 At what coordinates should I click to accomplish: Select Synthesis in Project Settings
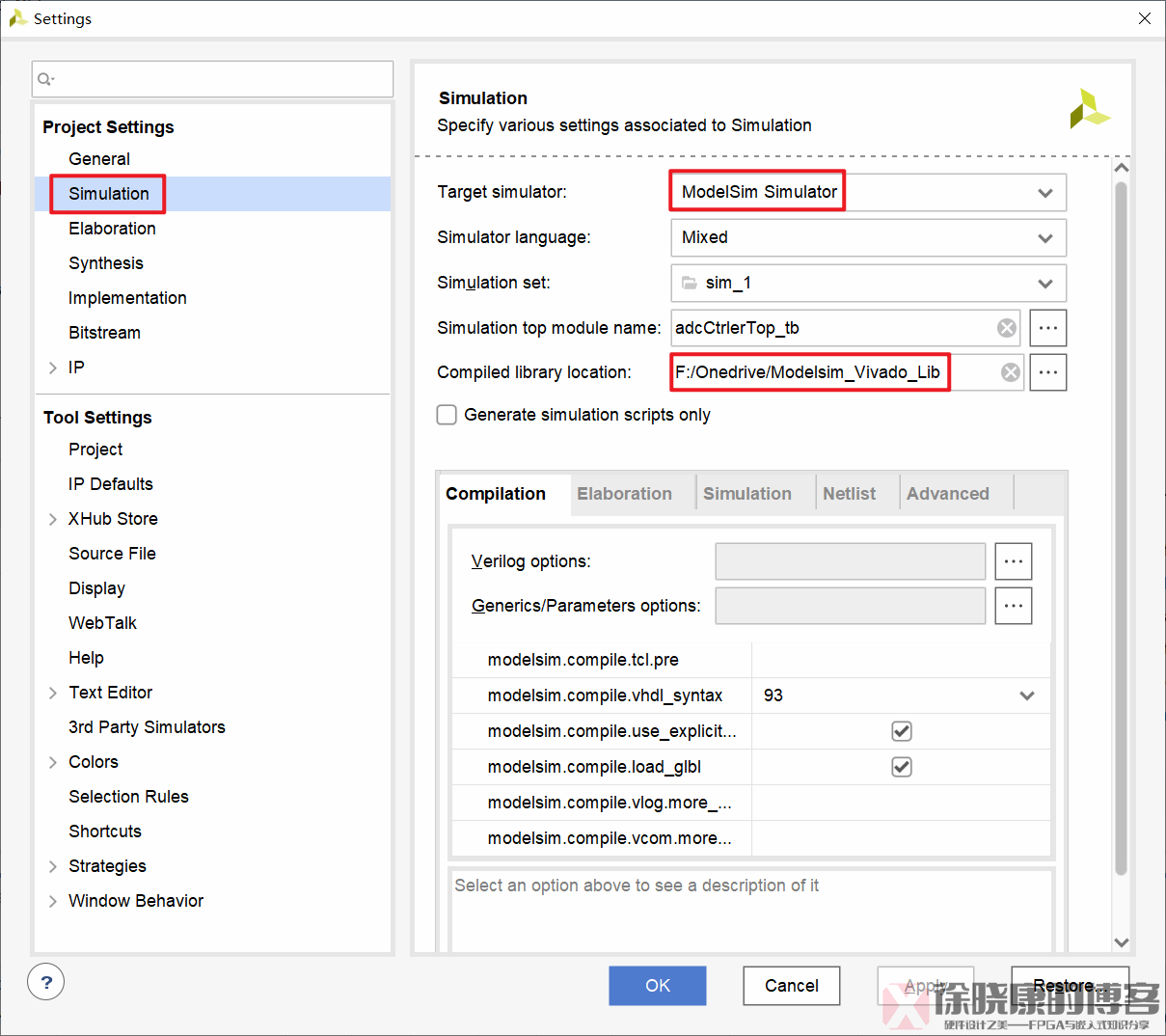pyautogui.click(x=106, y=263)
